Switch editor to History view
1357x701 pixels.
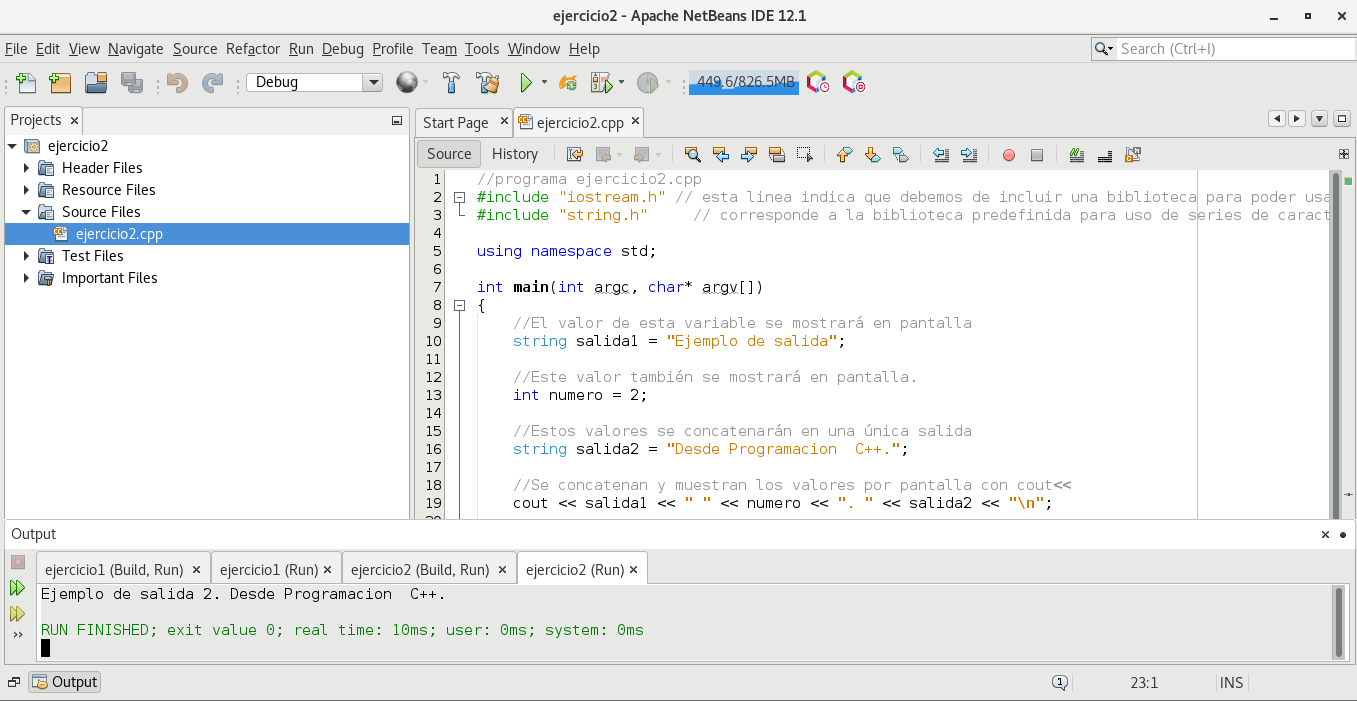pos(515,154)
